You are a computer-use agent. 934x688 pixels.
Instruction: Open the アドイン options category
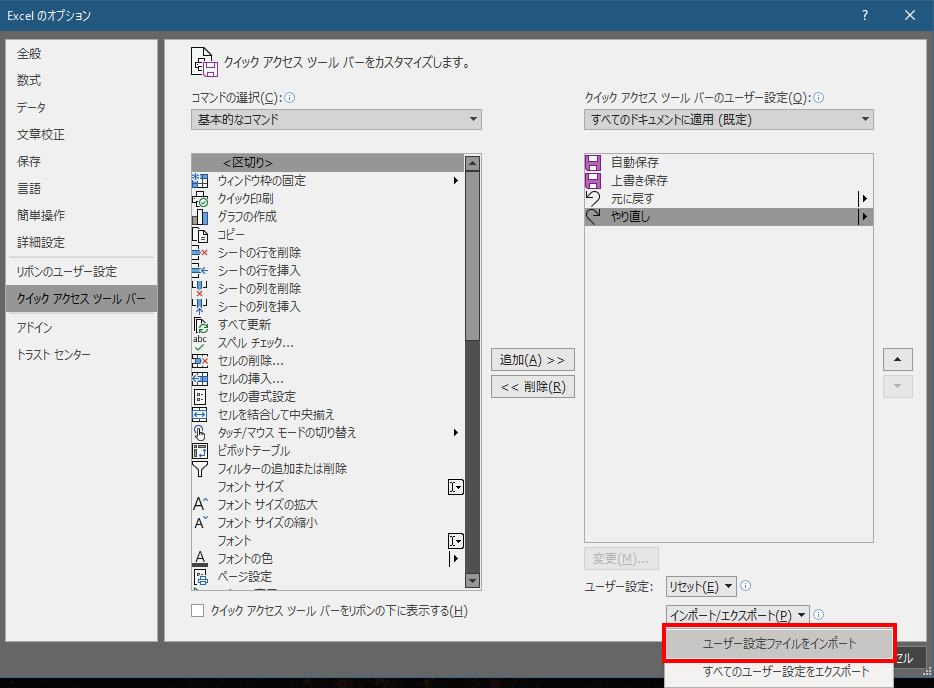point(82,328)
